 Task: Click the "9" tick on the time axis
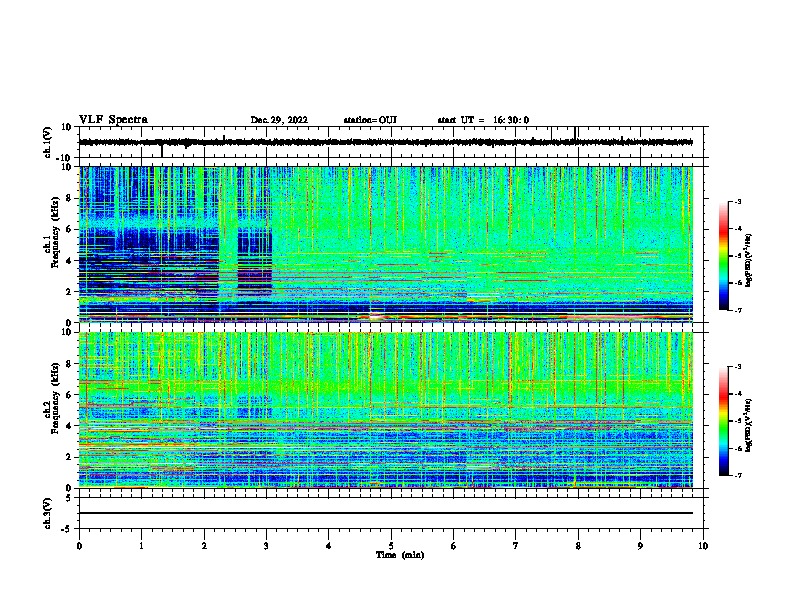pos(640,545)
